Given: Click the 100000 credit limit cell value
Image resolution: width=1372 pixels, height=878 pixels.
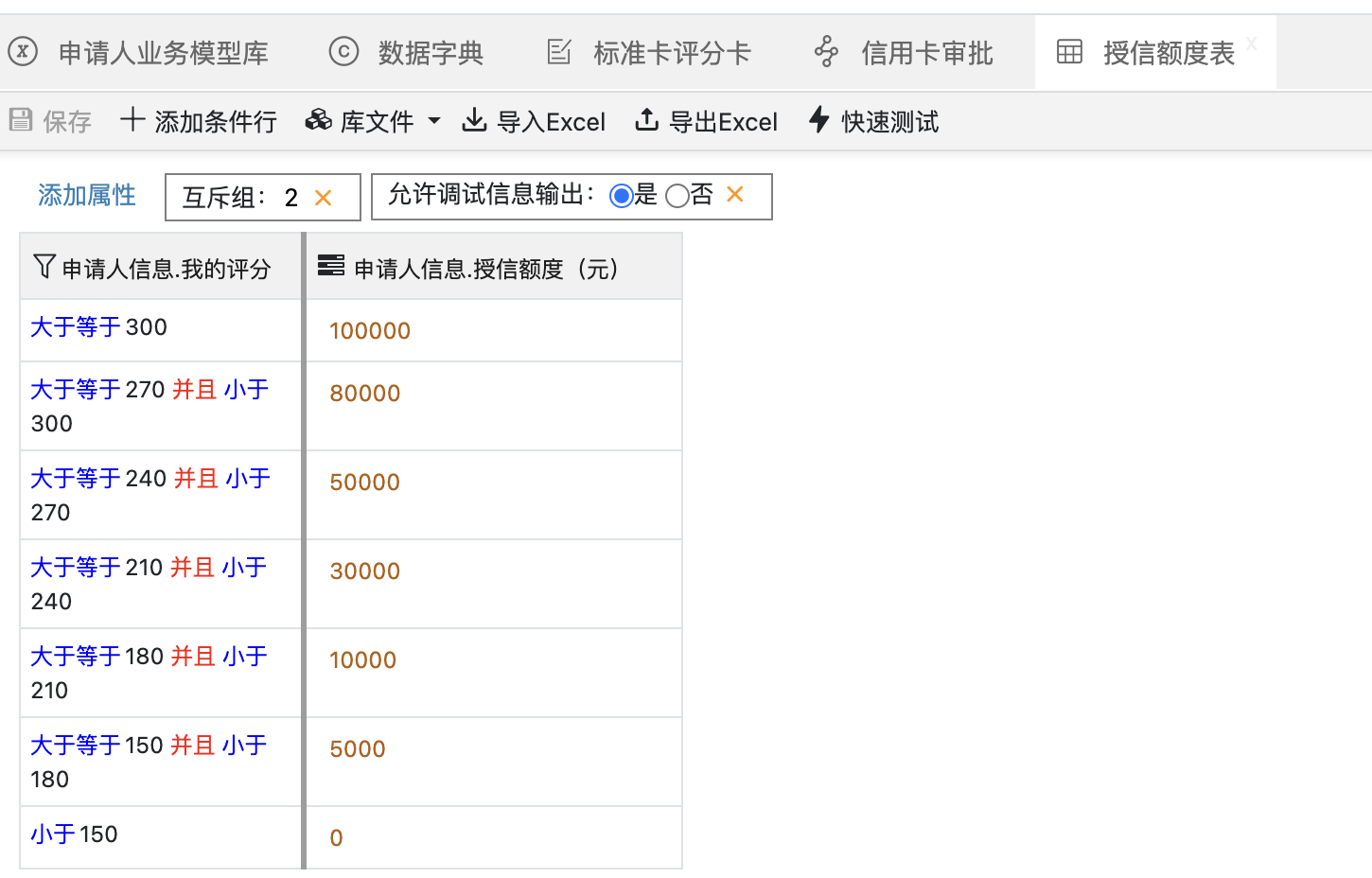Looking at the screenshot, I should 370,331.
